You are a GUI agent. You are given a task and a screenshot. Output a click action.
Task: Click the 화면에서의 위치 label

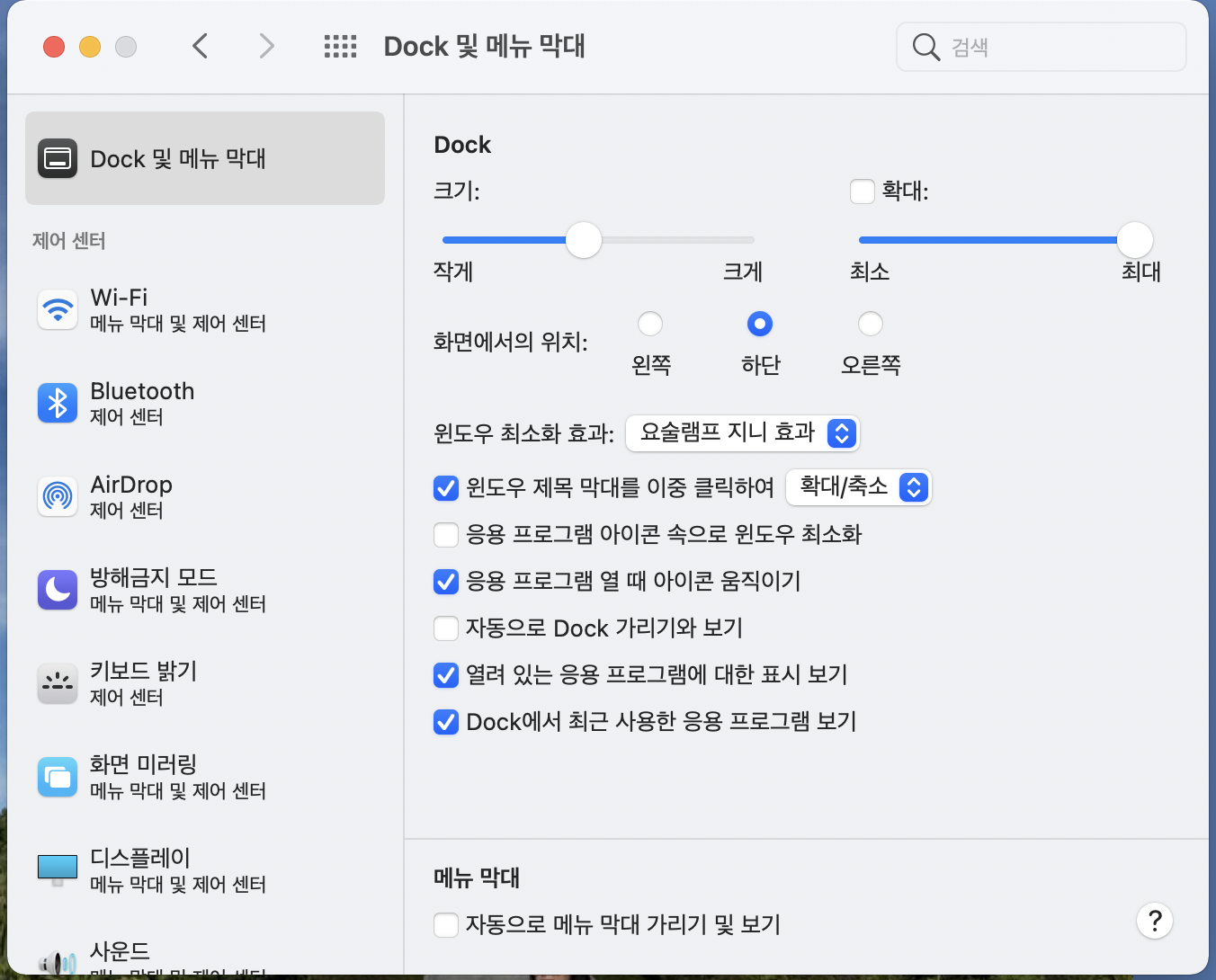click(511, 342)
